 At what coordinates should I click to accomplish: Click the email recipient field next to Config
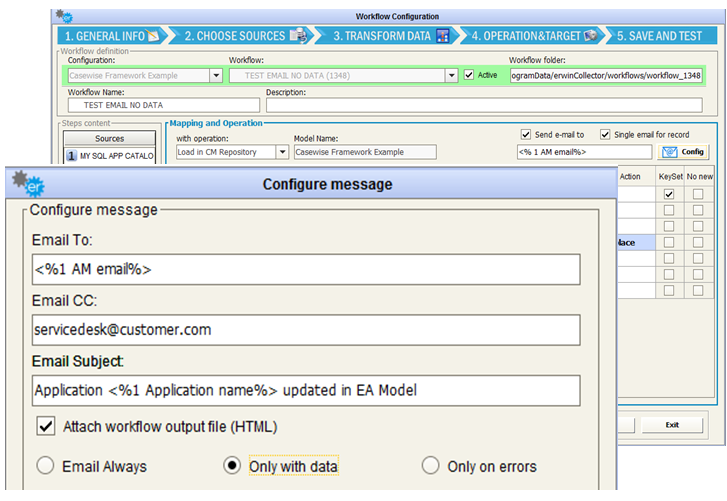click(585, 152)
